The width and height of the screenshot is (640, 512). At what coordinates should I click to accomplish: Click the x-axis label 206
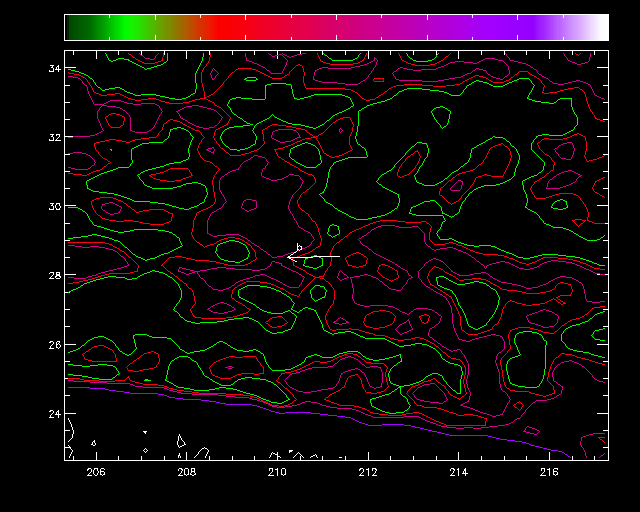click(96, 472)
